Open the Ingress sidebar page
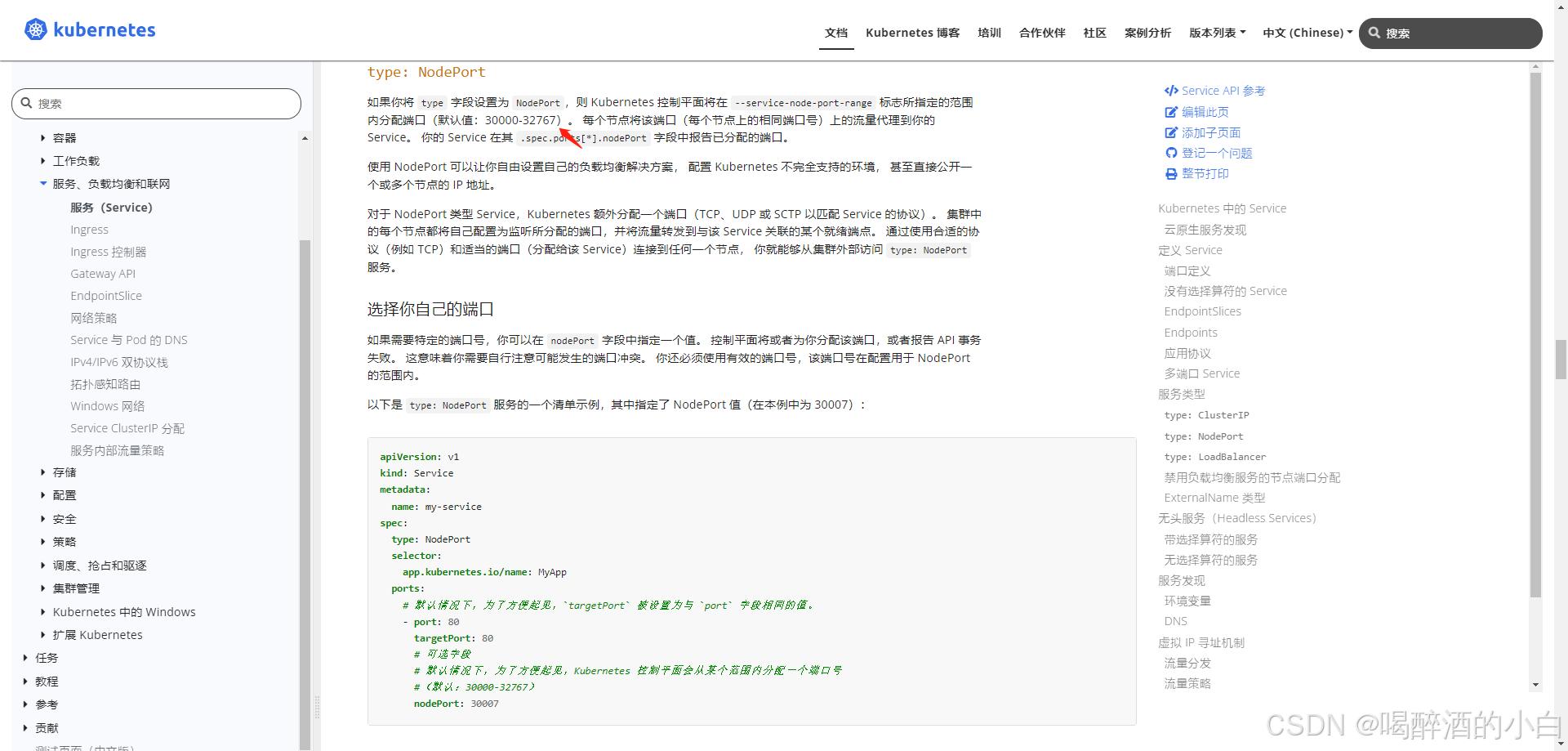Viewport: 1568px width, 751px height. (x=89, y=230)
